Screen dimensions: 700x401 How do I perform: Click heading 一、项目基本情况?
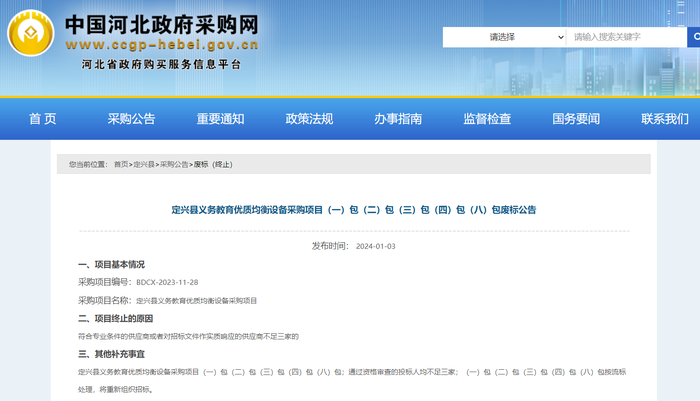point(111,265)
